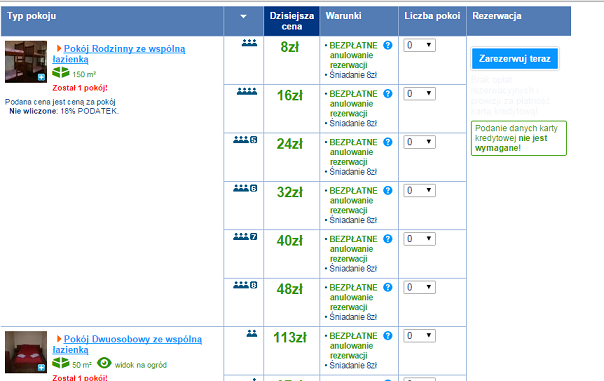This screenshot has width=604, height=381.
Task: Click the room size icon next to 50 m²
Action: pos(61,363)
